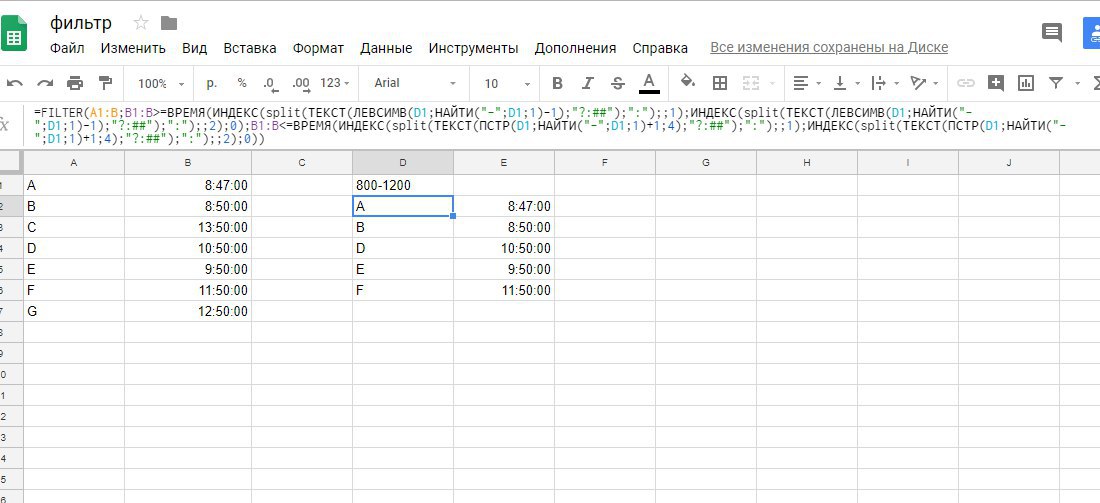The width and height of the screenshot is (1100, 503).
Task: Open the Файл menu
Action: pos(67,48)
